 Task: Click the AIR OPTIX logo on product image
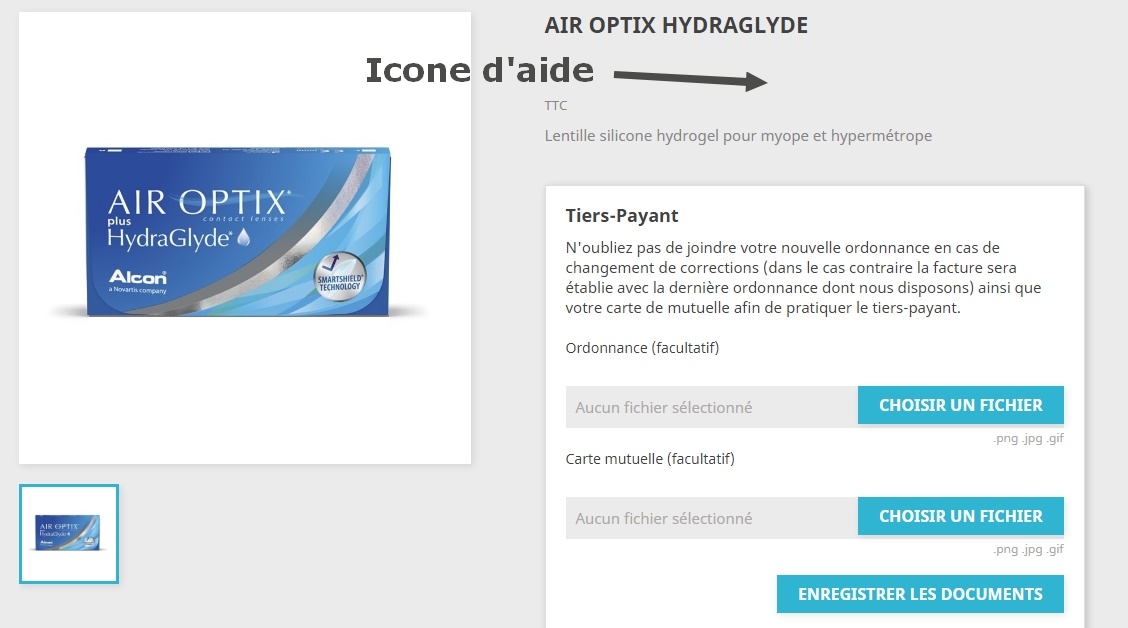199,202
